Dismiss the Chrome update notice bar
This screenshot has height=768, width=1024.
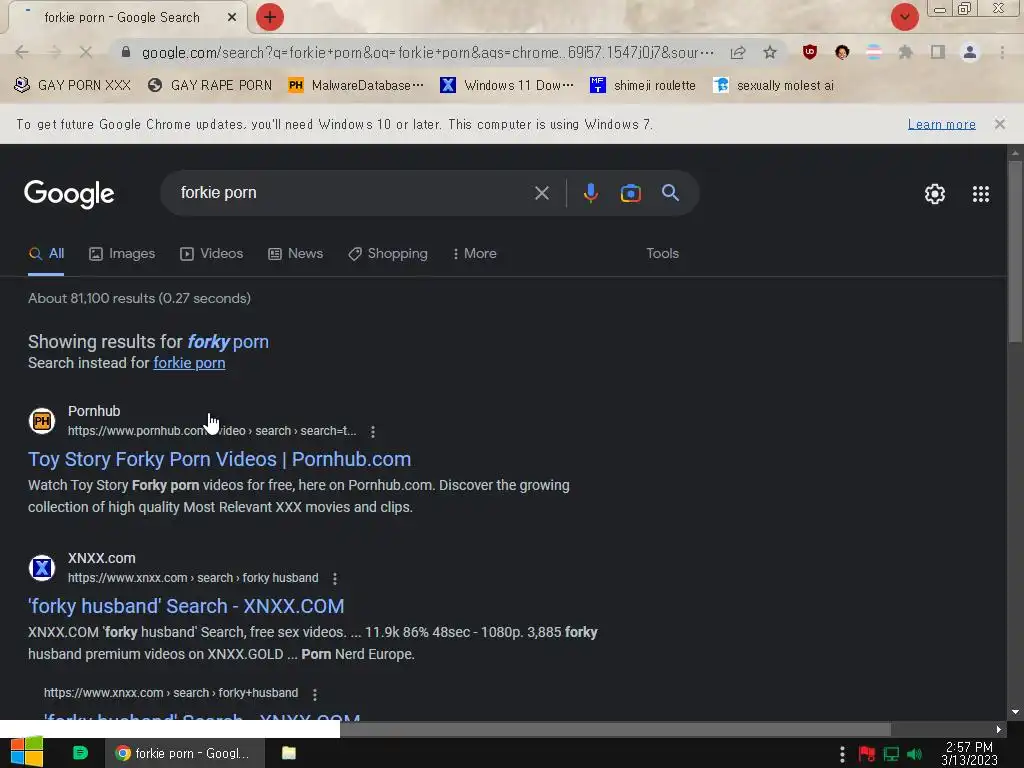pos(999,124)
